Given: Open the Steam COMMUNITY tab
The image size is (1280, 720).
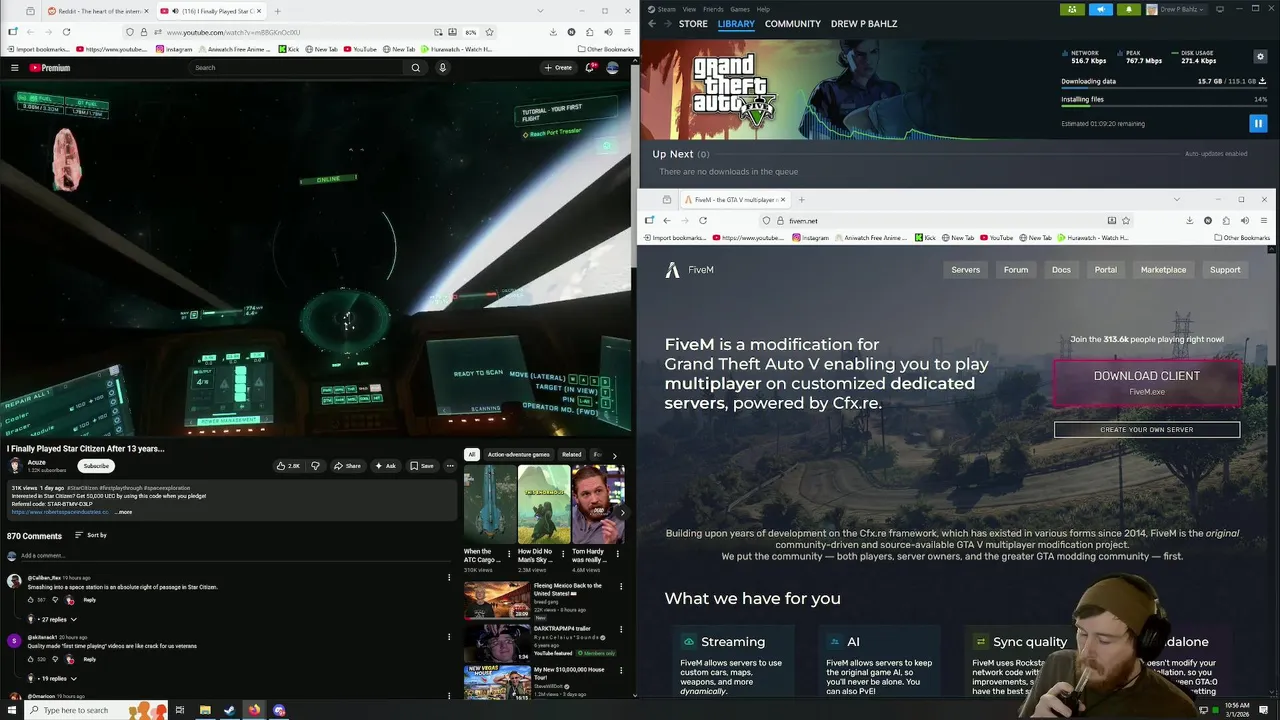Looking at the screenshot, I should (x=793, y=24).
